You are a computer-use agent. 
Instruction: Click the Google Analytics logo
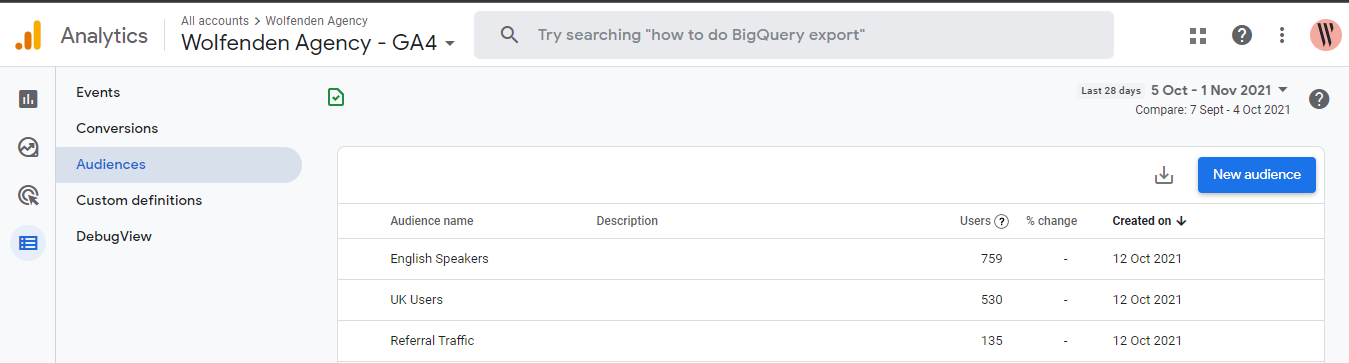tap(28, 36)
